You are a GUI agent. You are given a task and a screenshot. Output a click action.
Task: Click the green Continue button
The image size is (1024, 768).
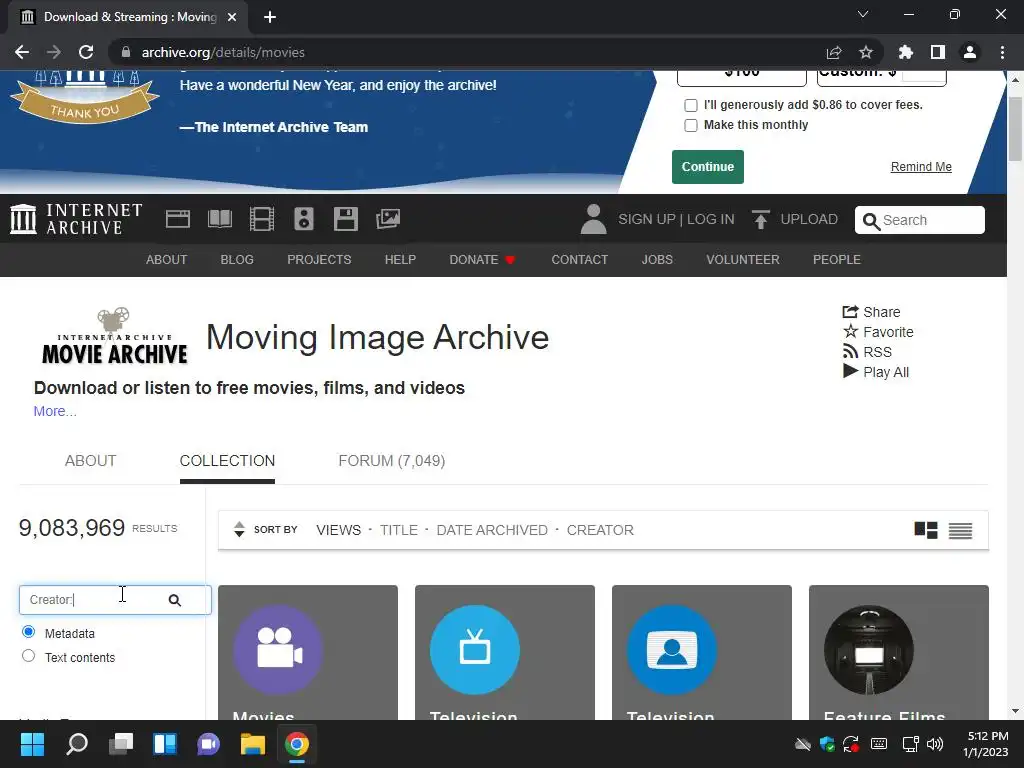tap(707, 167)
